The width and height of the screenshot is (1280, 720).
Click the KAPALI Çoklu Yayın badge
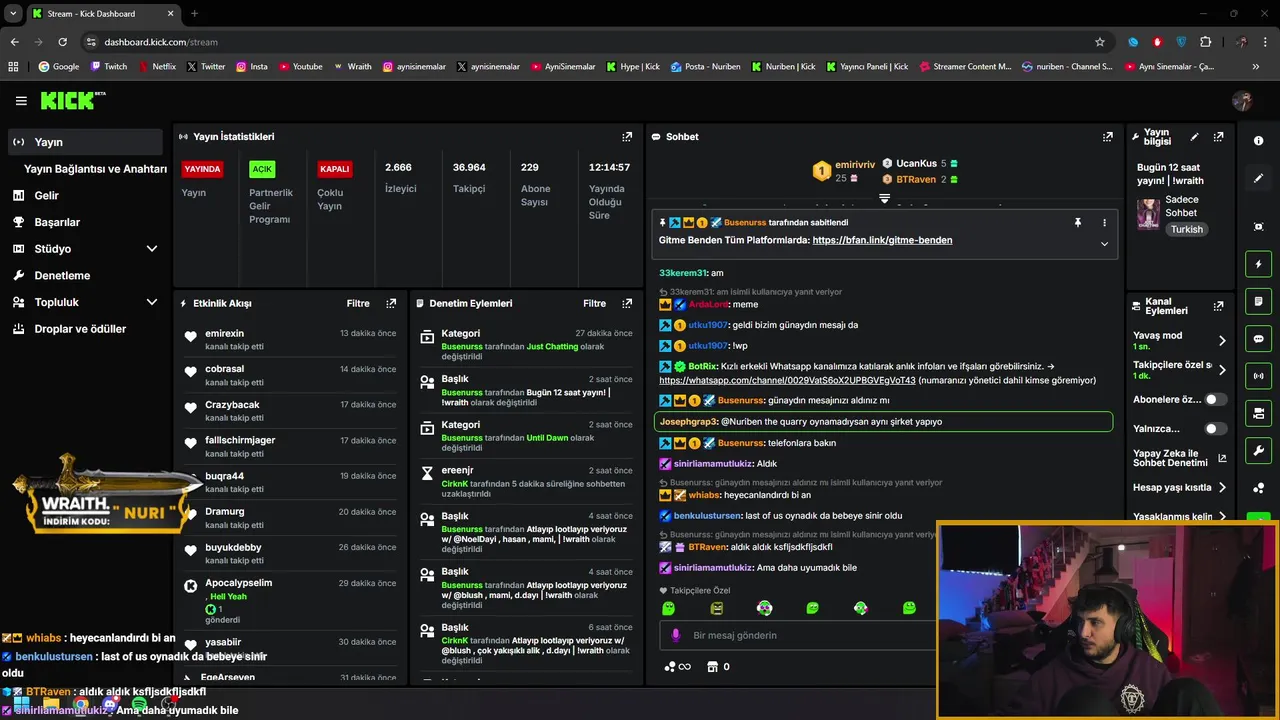tap(334, 169)
